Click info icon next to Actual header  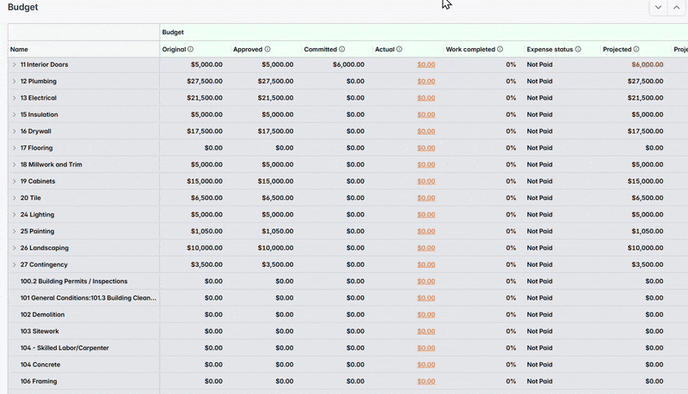[399, 49]
